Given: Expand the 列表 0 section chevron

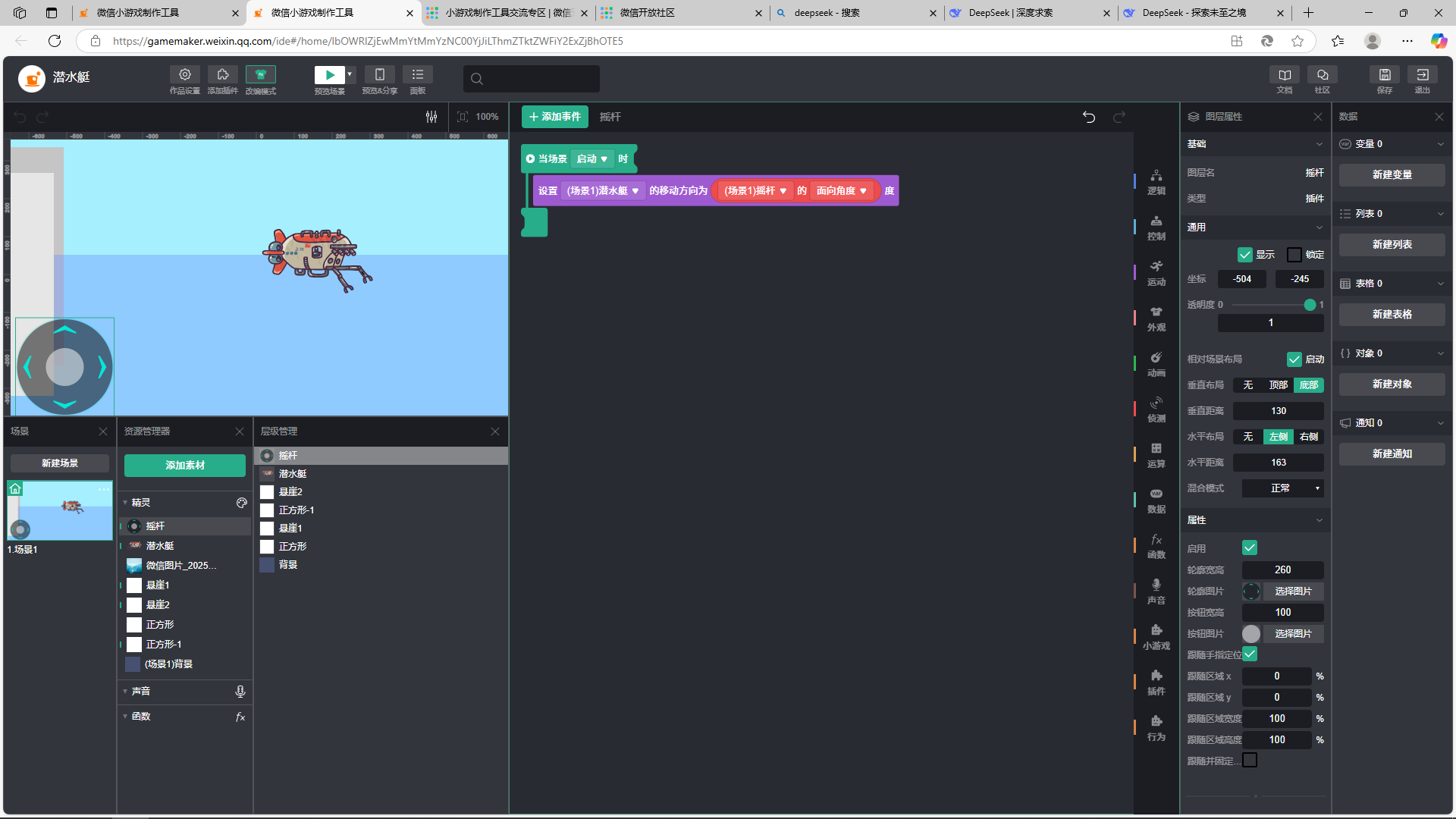Looking at the screenshot, I should pos(1441,214).
